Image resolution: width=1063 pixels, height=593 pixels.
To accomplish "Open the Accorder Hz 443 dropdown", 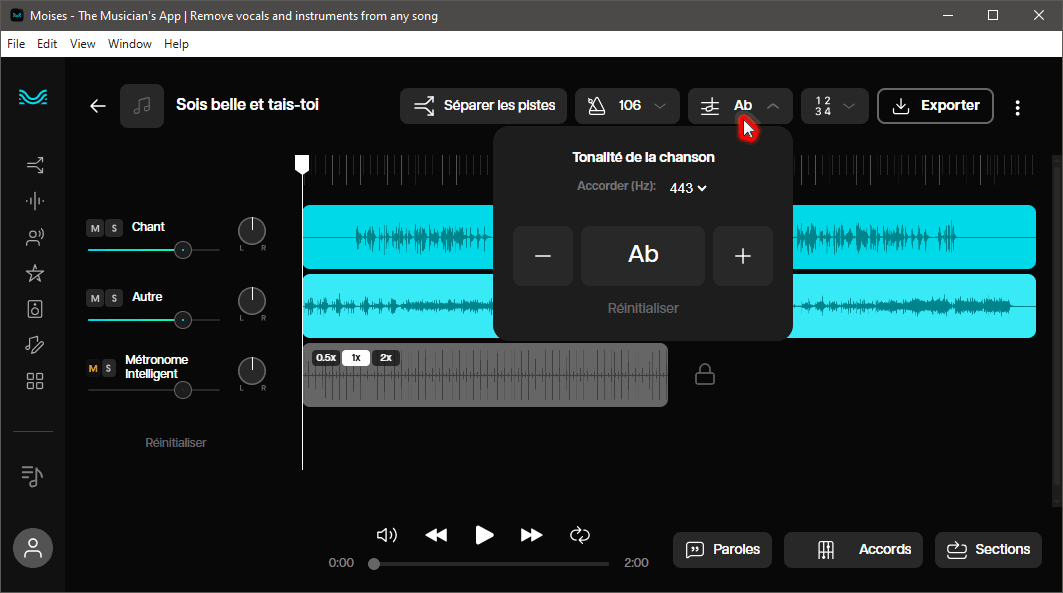I will tap(688, 188).
